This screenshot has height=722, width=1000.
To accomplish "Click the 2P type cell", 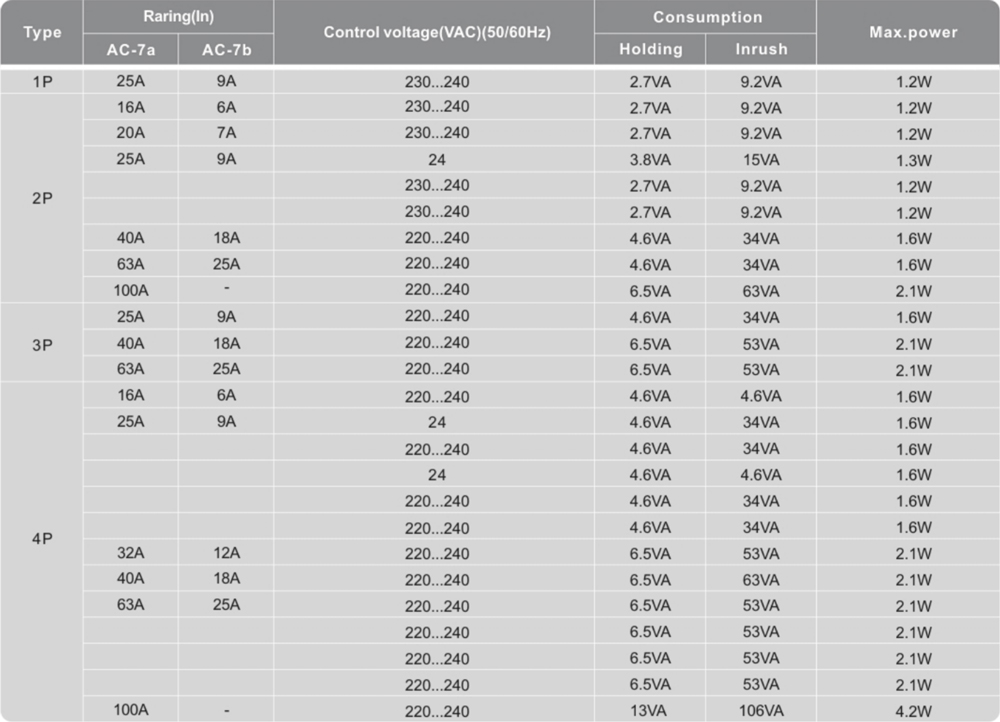I will (42, 198).
